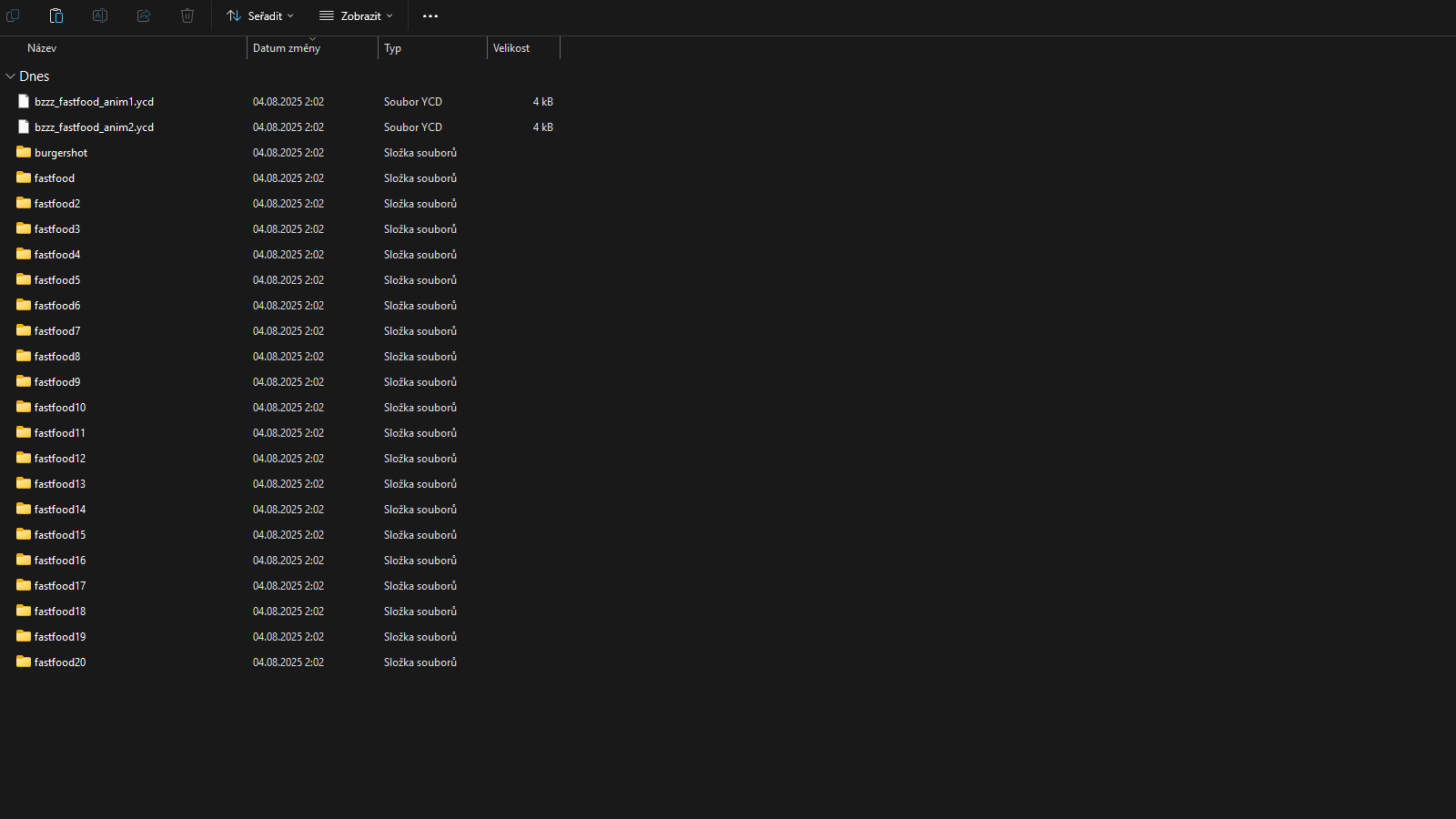Click the date cell of burgershot row

click(288, 153)
